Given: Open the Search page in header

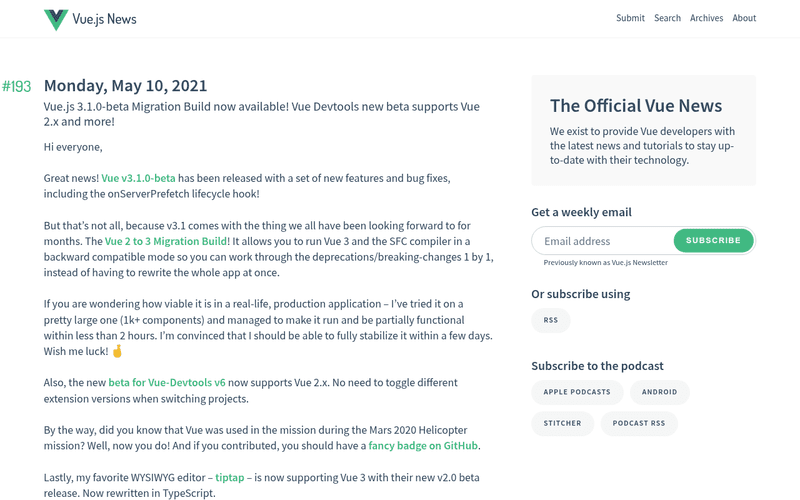Looking at the screenshot, I should [667, 18].
